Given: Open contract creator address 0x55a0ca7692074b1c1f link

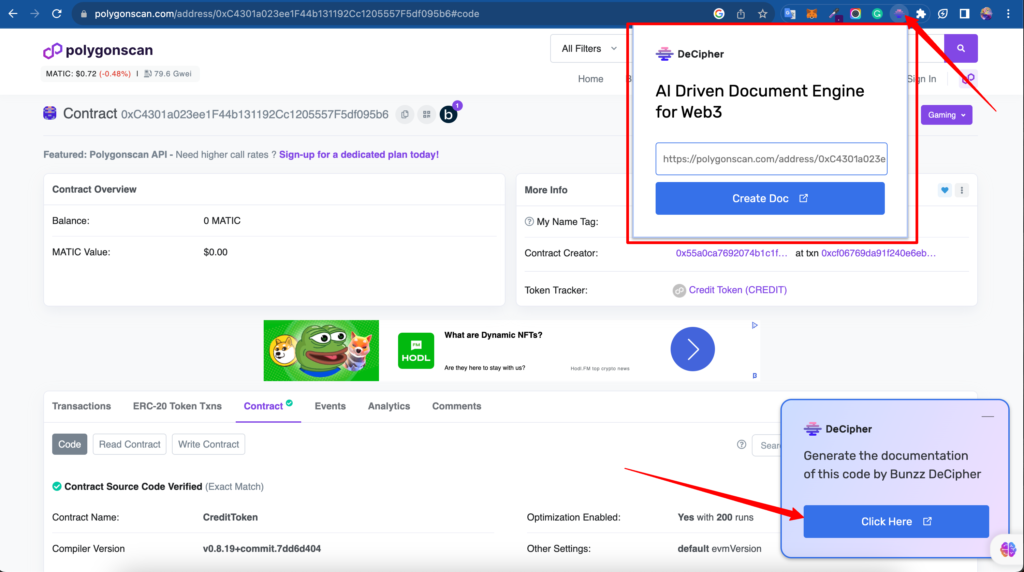Looking at the screenshot, I should point(731,253).
